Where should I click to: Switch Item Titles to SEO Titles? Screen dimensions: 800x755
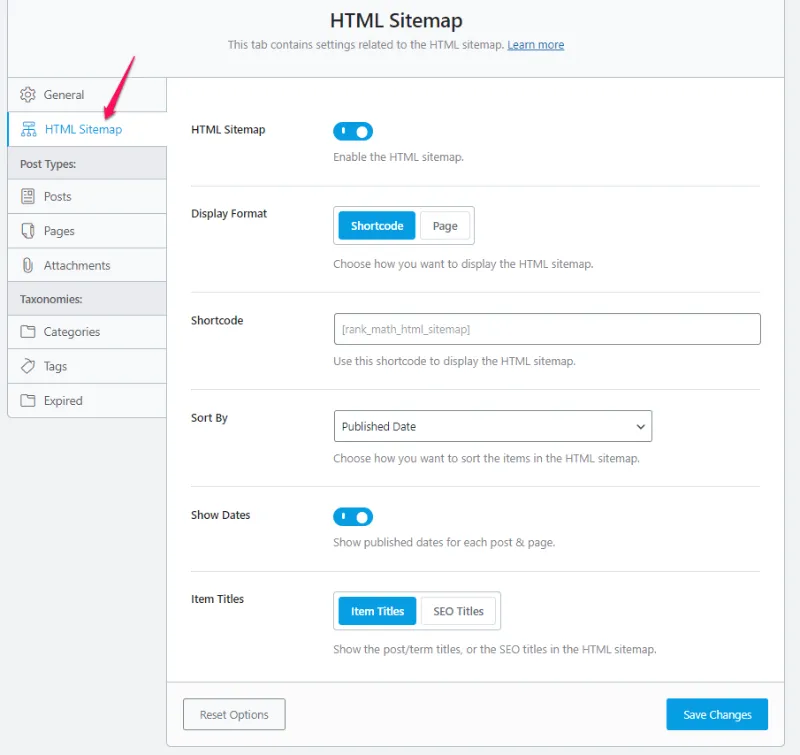coord(458,611)
